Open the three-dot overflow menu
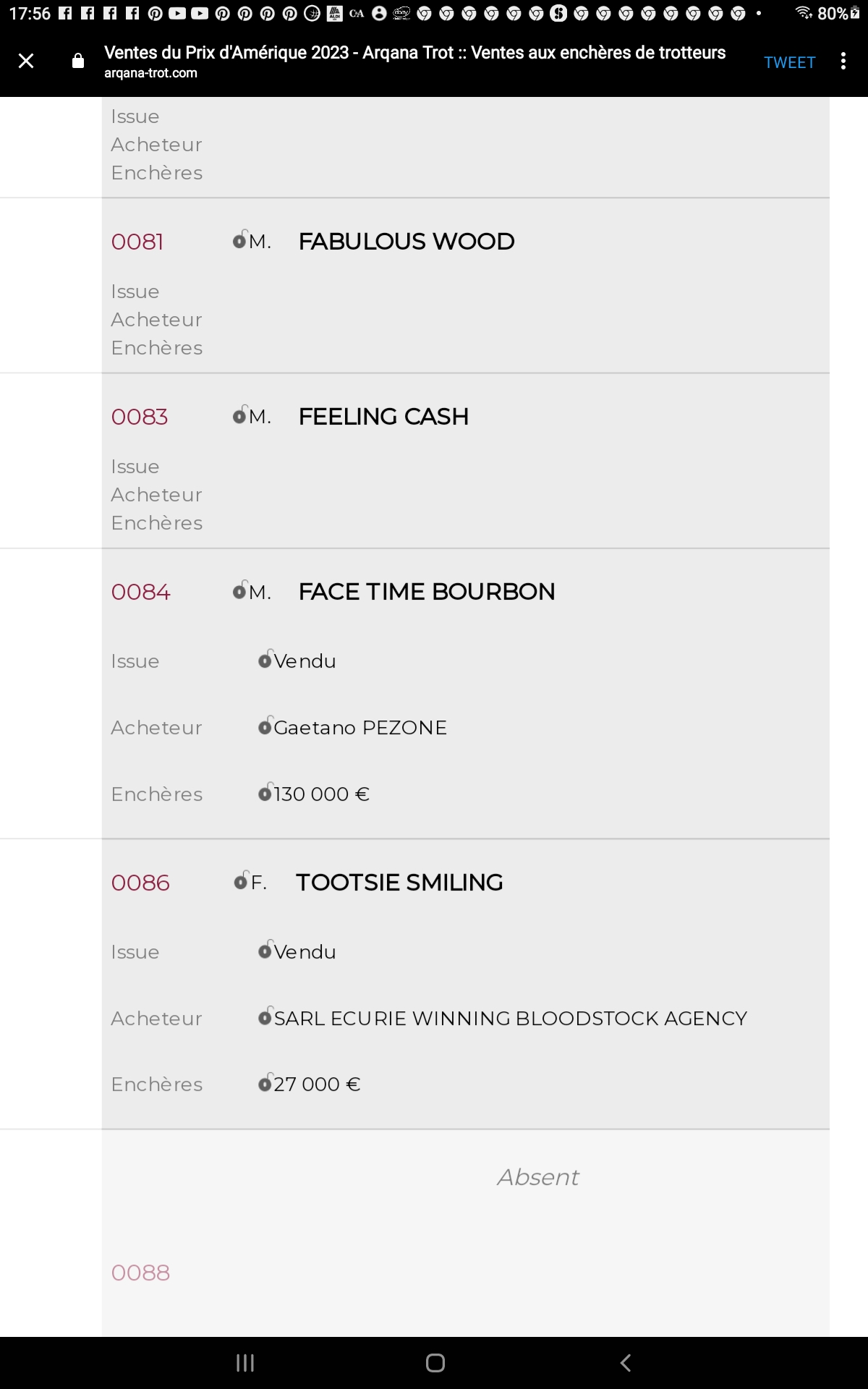 point(843,61)
